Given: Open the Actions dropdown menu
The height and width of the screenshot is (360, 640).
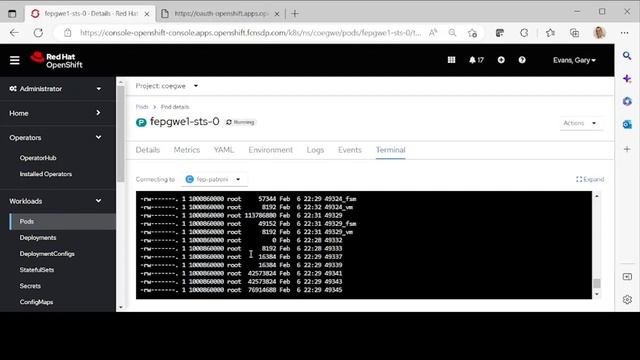Looking at the screenshot, I should (x=580, y=123).
